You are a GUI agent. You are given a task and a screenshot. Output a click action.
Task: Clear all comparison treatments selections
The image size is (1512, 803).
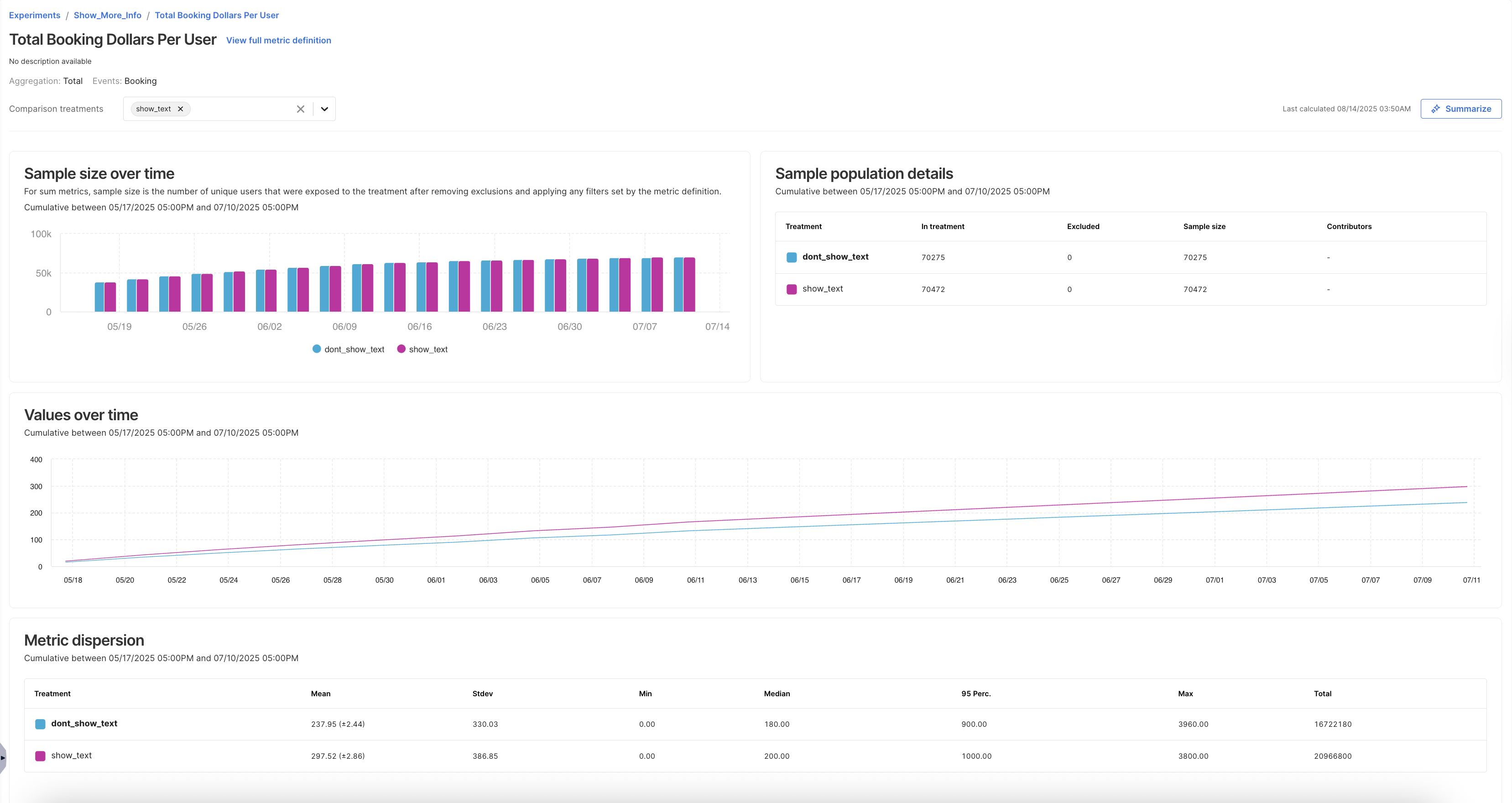click(x=301, y=109)
